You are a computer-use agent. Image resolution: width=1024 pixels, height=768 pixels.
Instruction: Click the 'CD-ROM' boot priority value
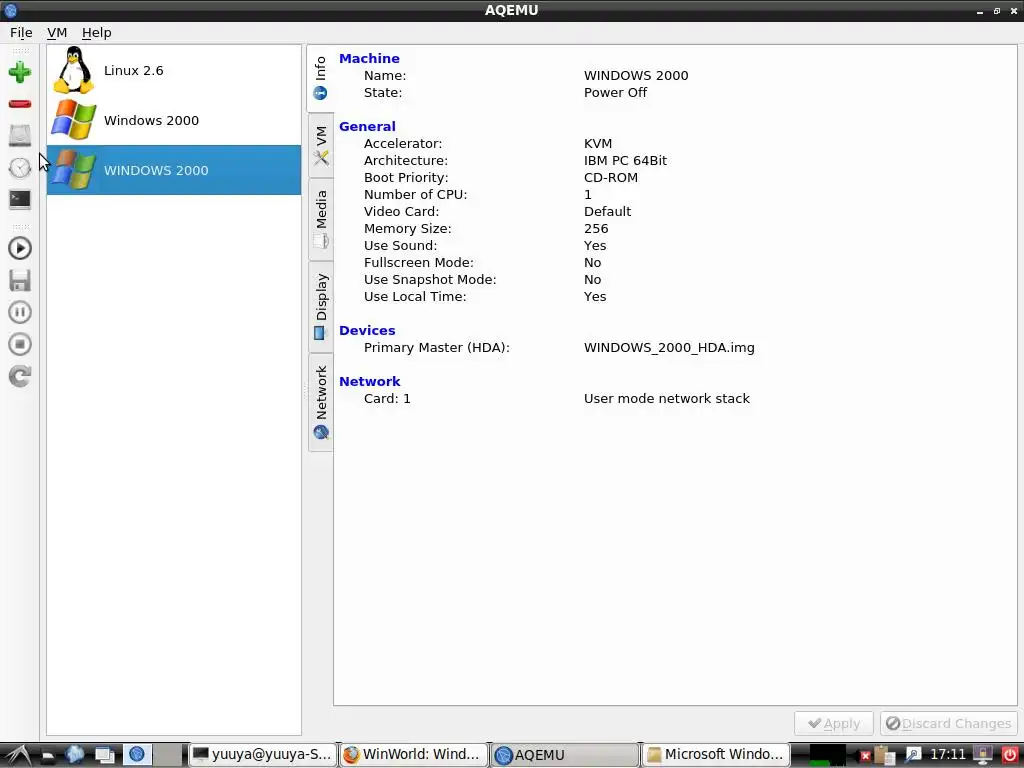click(611, 178)
